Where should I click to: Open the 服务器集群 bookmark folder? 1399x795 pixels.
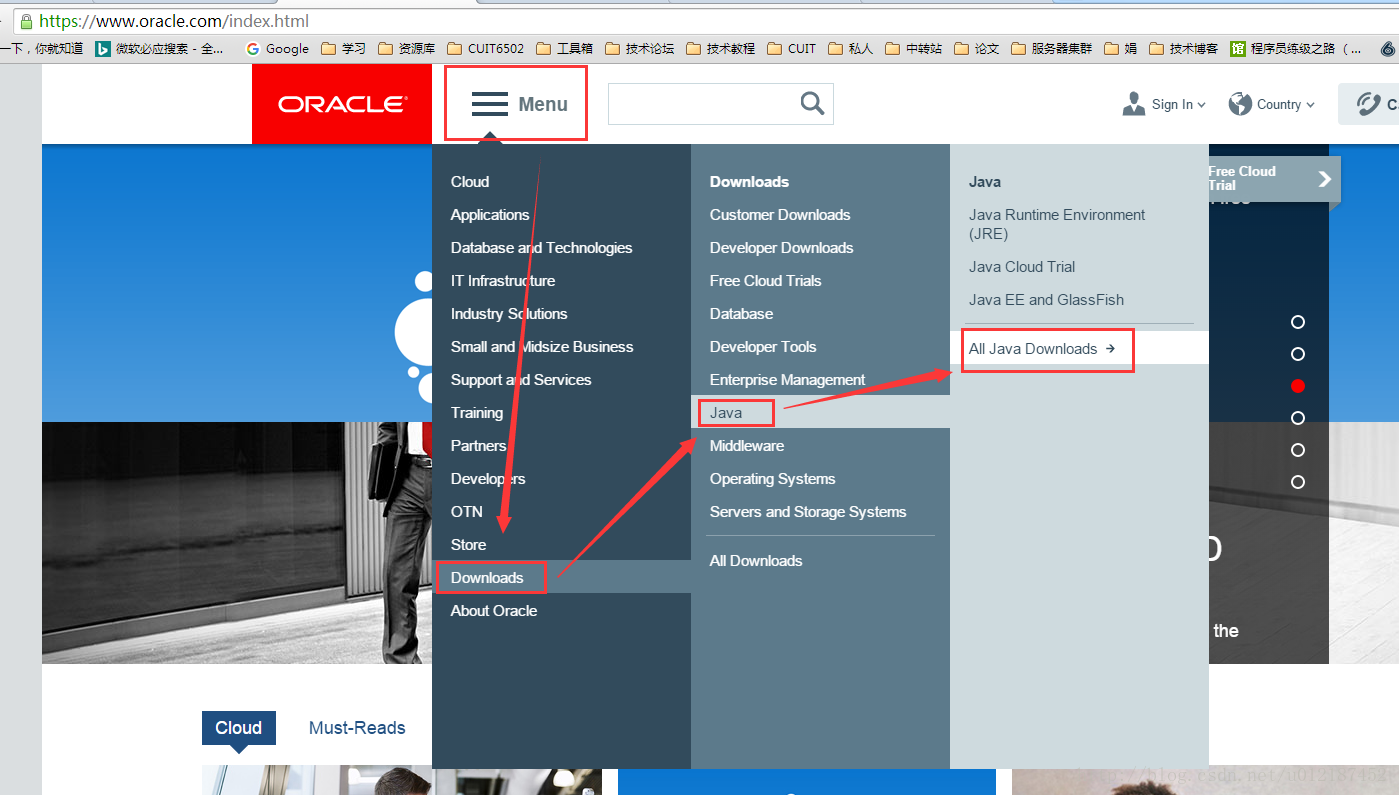pyautogui.click(x=1052, y=48)
